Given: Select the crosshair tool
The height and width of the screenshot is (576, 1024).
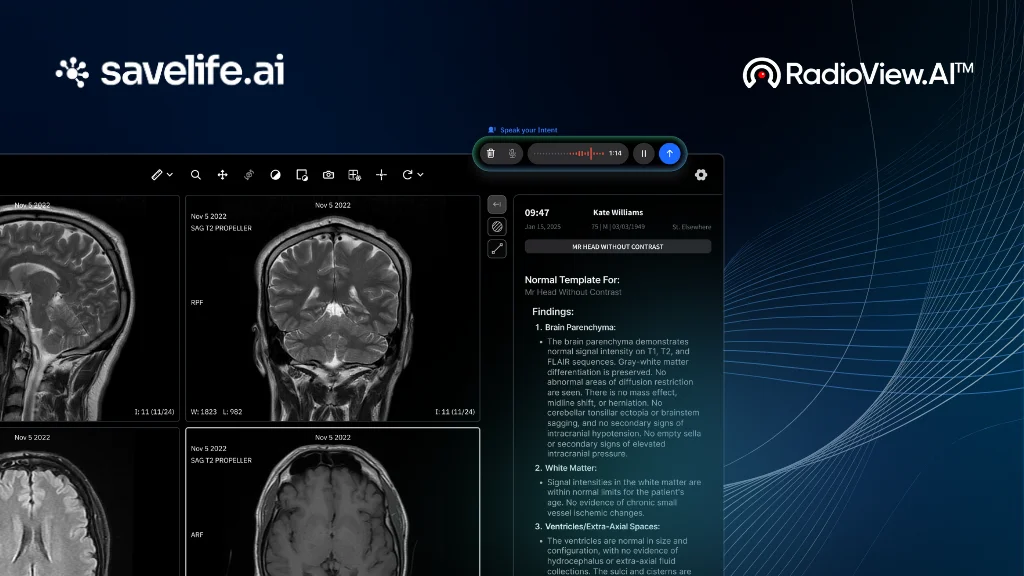Looking at the screenshot, I should pos(381,175).
